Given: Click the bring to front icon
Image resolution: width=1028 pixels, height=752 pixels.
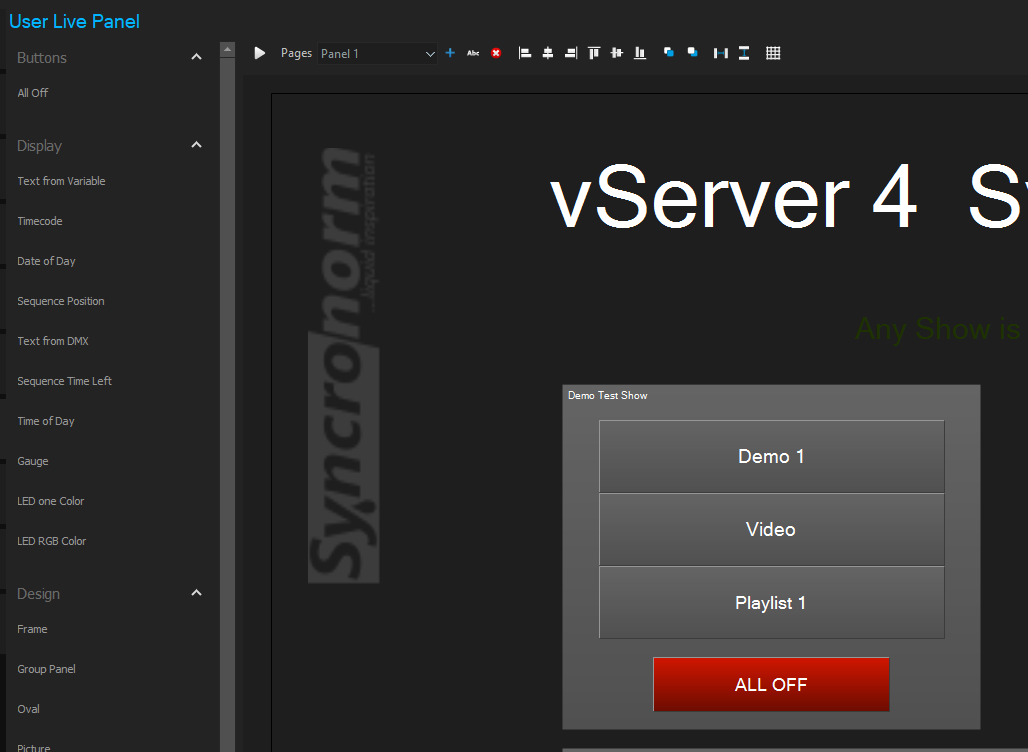Looking at the screenshot, I should click(x=669, y=53).
